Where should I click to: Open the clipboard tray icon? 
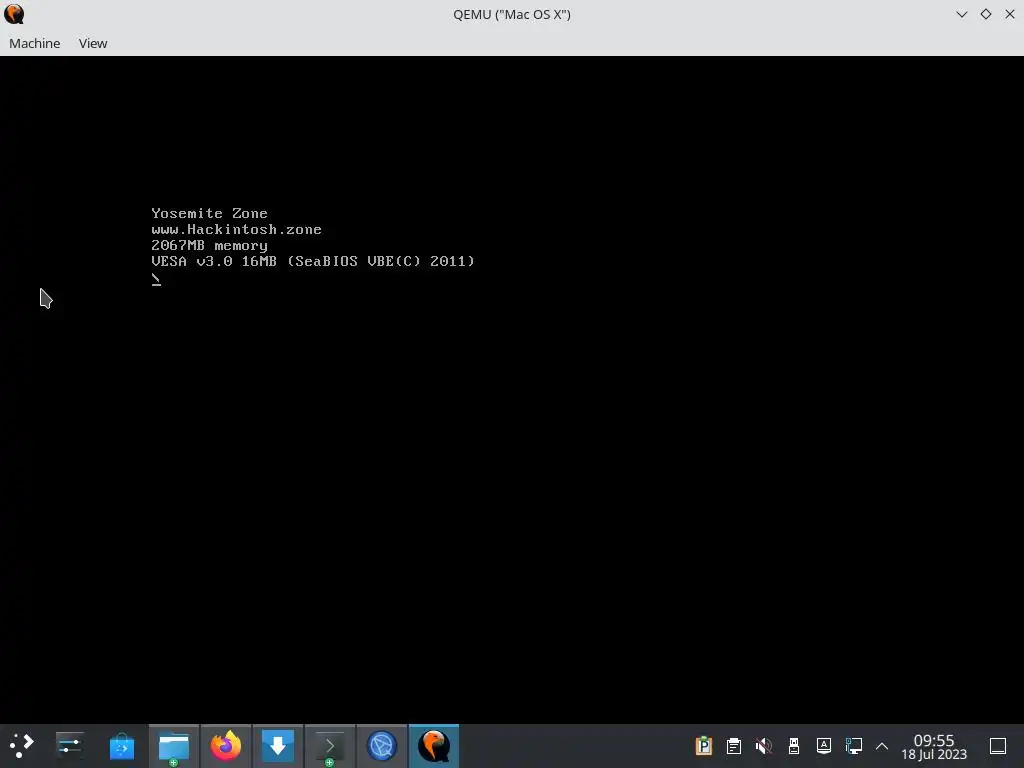[733, 745]
